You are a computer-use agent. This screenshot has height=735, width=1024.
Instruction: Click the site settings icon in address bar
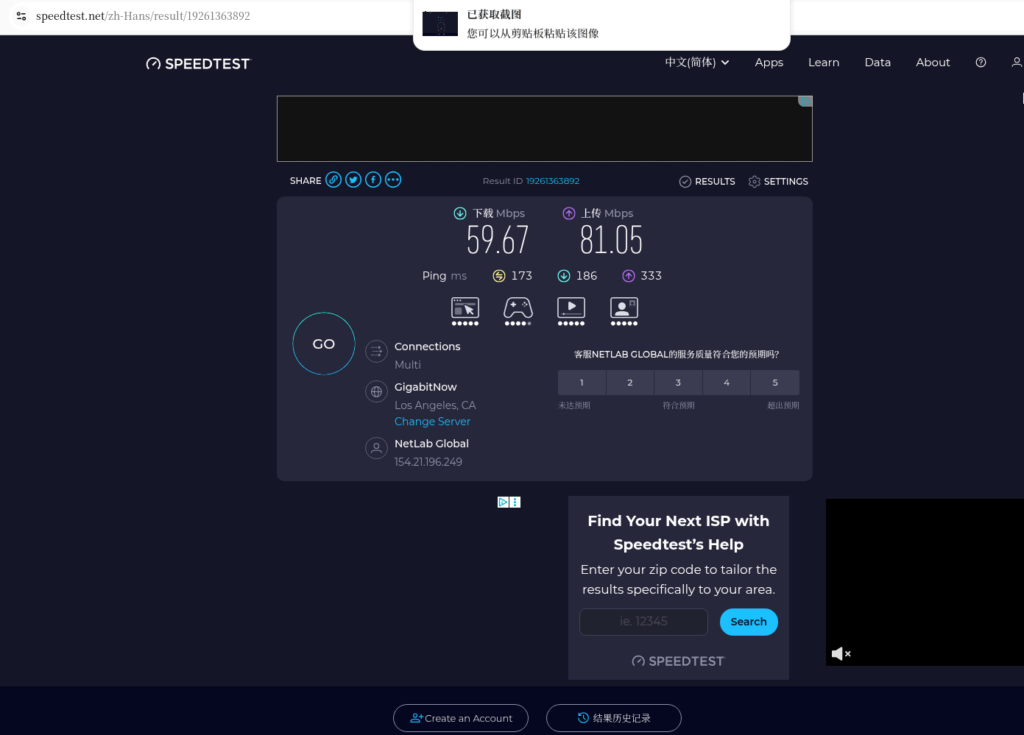tap(22, 16)
